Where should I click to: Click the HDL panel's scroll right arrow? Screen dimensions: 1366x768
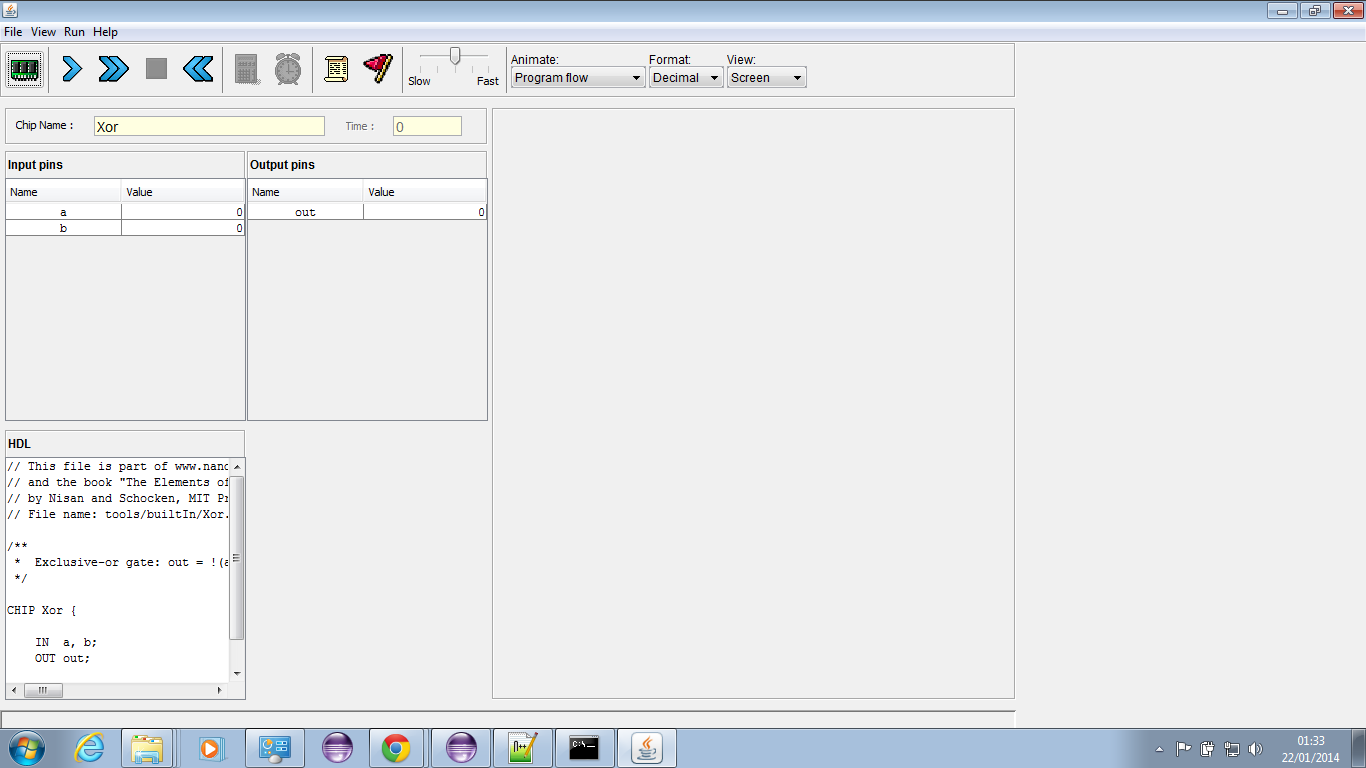point(220,690)
